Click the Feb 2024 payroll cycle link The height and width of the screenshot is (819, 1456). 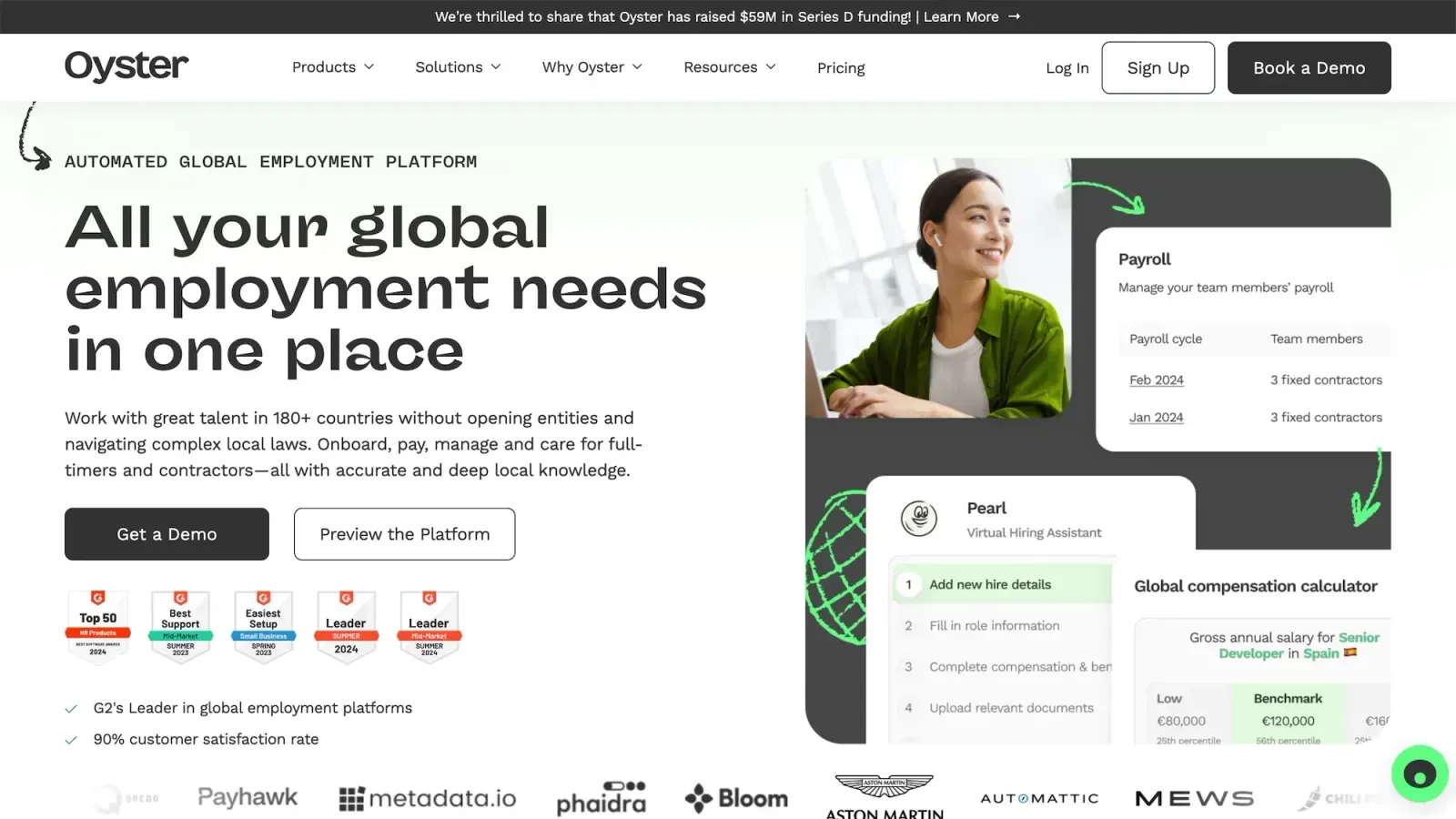tap(1157, 380)
